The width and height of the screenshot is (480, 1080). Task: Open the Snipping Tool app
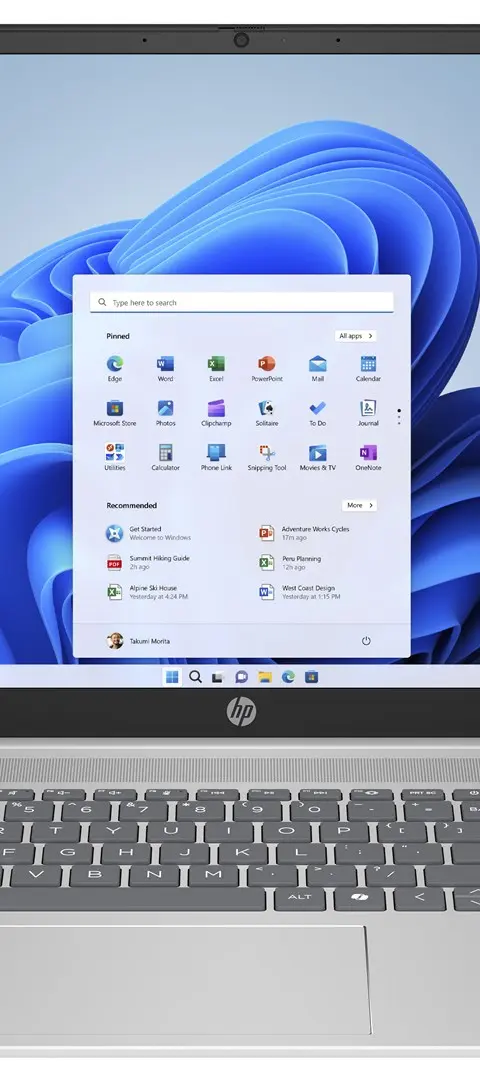click(267, 457)
